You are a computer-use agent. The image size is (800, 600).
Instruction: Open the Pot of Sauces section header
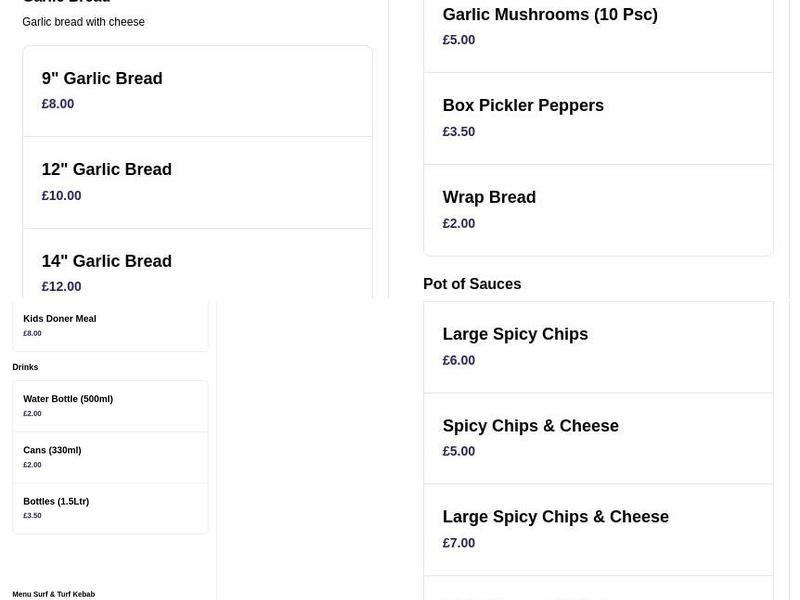pyautogui.click(x=472, y=283)
